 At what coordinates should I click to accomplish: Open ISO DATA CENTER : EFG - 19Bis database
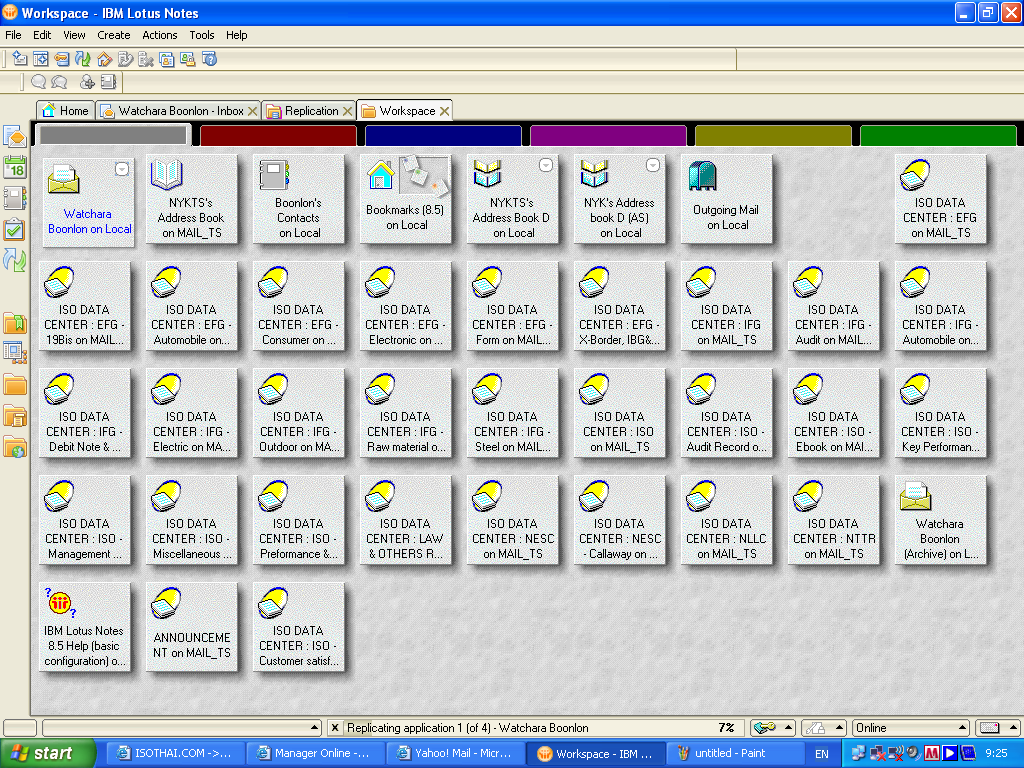tap(84, 306)
